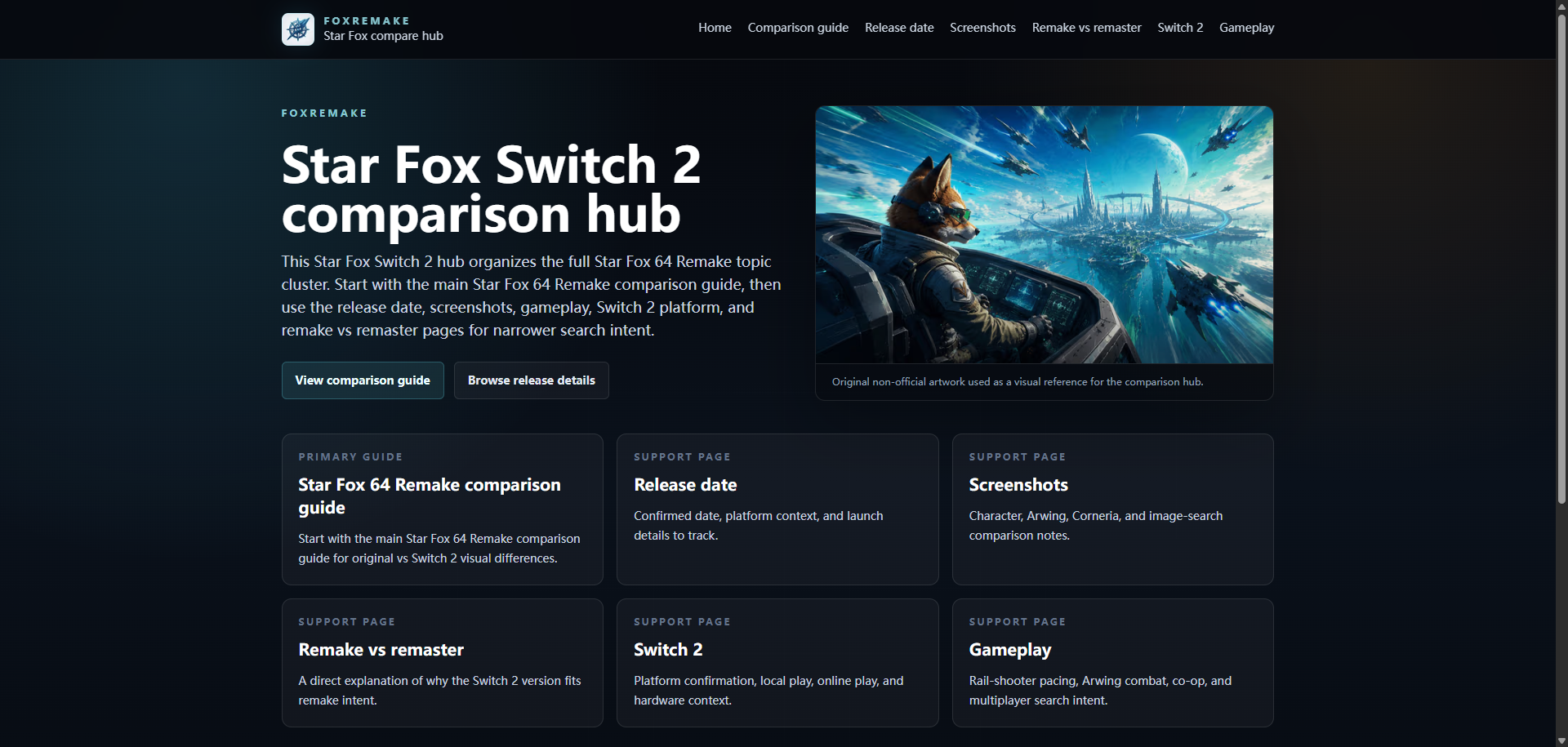Viewport: 1568px width, 747px height.
Task: Click the FOXREMAKE eyebrow text above heading
Action: point(324,113)
